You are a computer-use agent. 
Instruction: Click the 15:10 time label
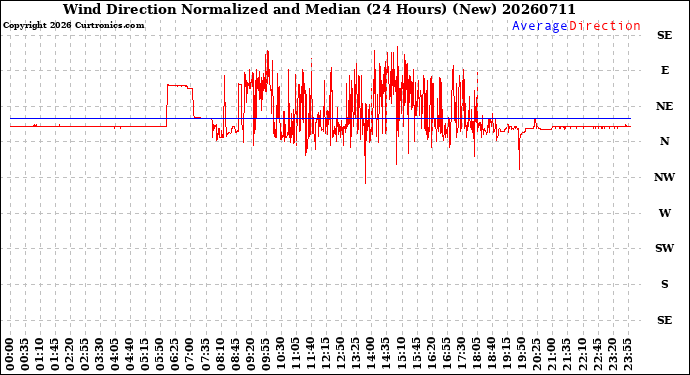[x=400, y=354]
